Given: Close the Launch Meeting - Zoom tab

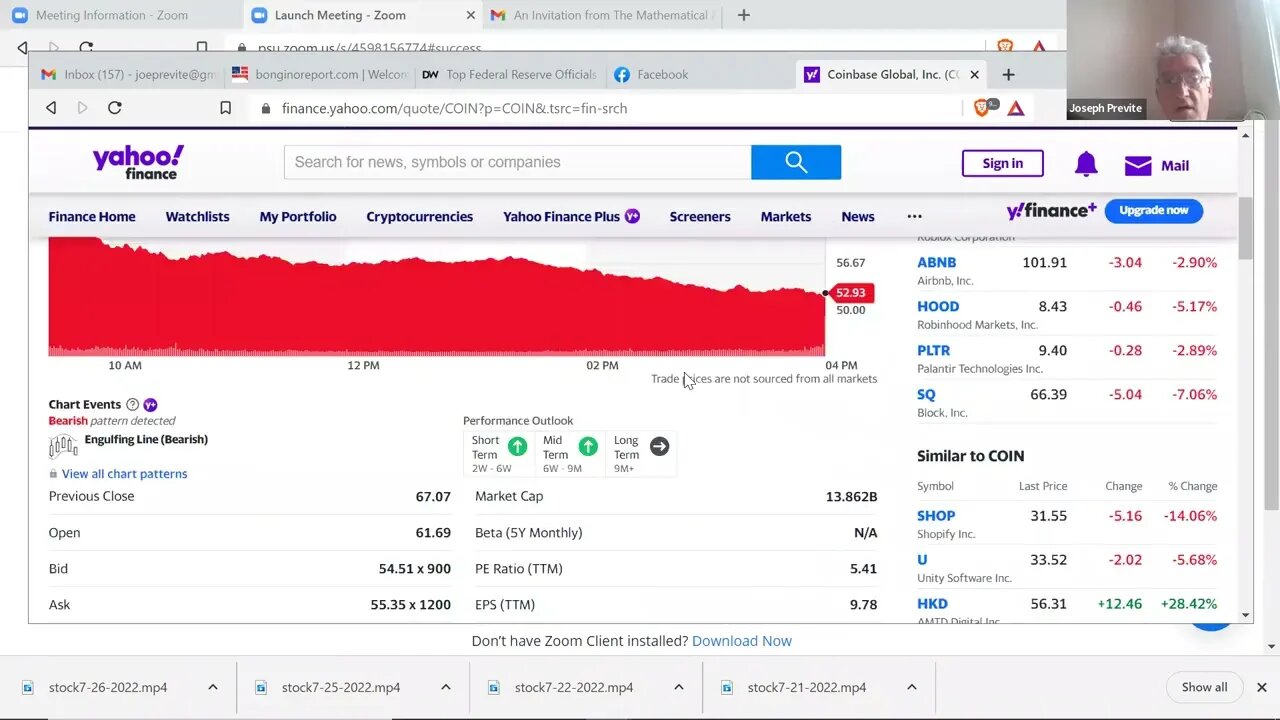Looking at the screenshot, I should 470,15.
